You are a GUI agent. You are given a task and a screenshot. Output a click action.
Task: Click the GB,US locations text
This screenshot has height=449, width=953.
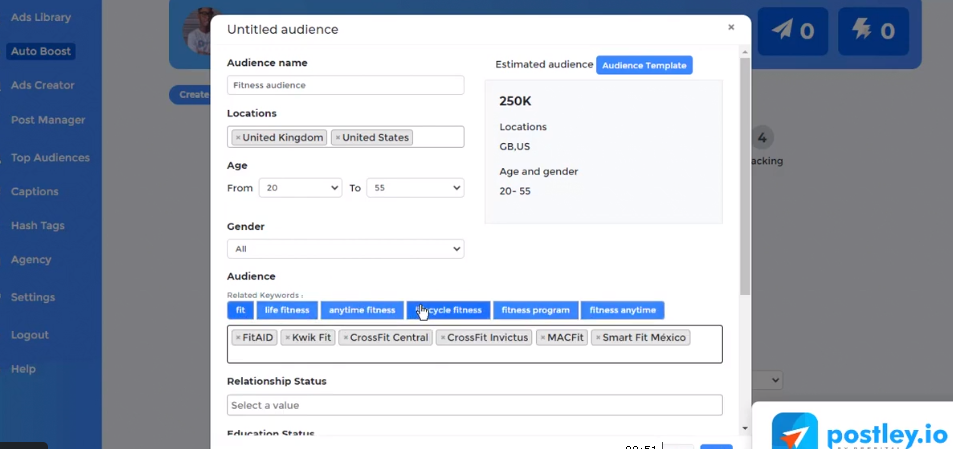pos(515,147)
